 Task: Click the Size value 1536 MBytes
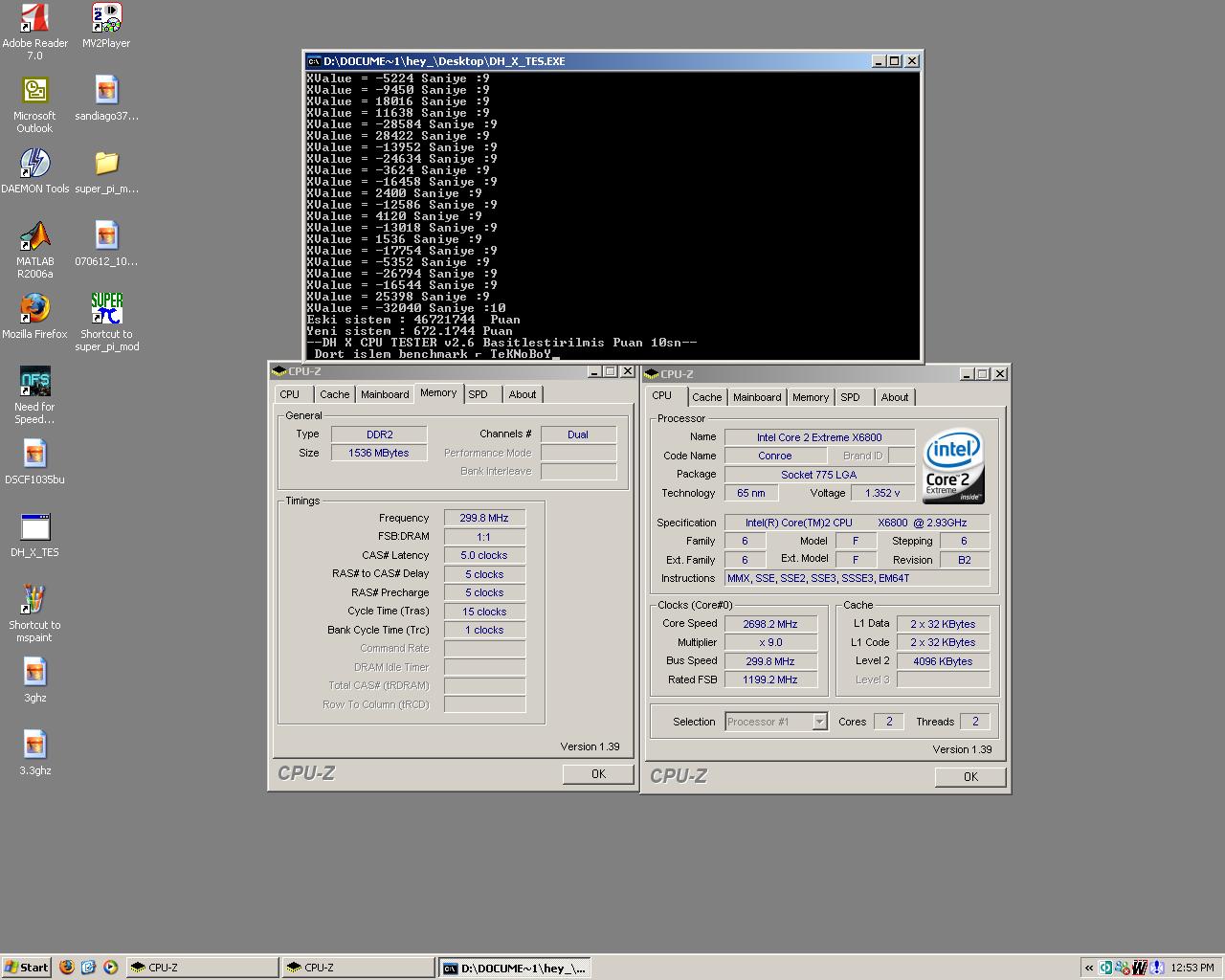pyautogui.click(x=379, y=453)
